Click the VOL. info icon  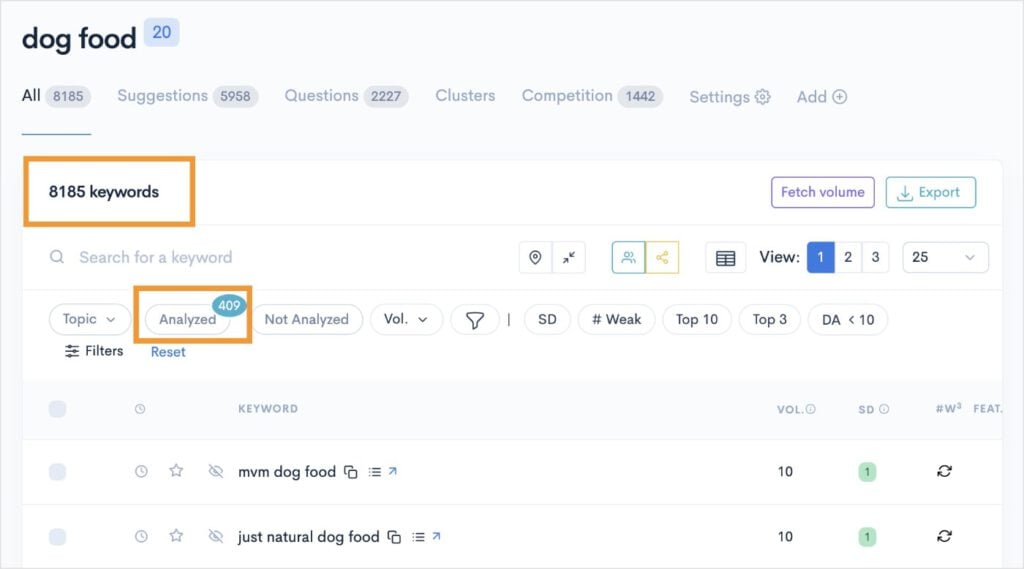coord(810,409)
